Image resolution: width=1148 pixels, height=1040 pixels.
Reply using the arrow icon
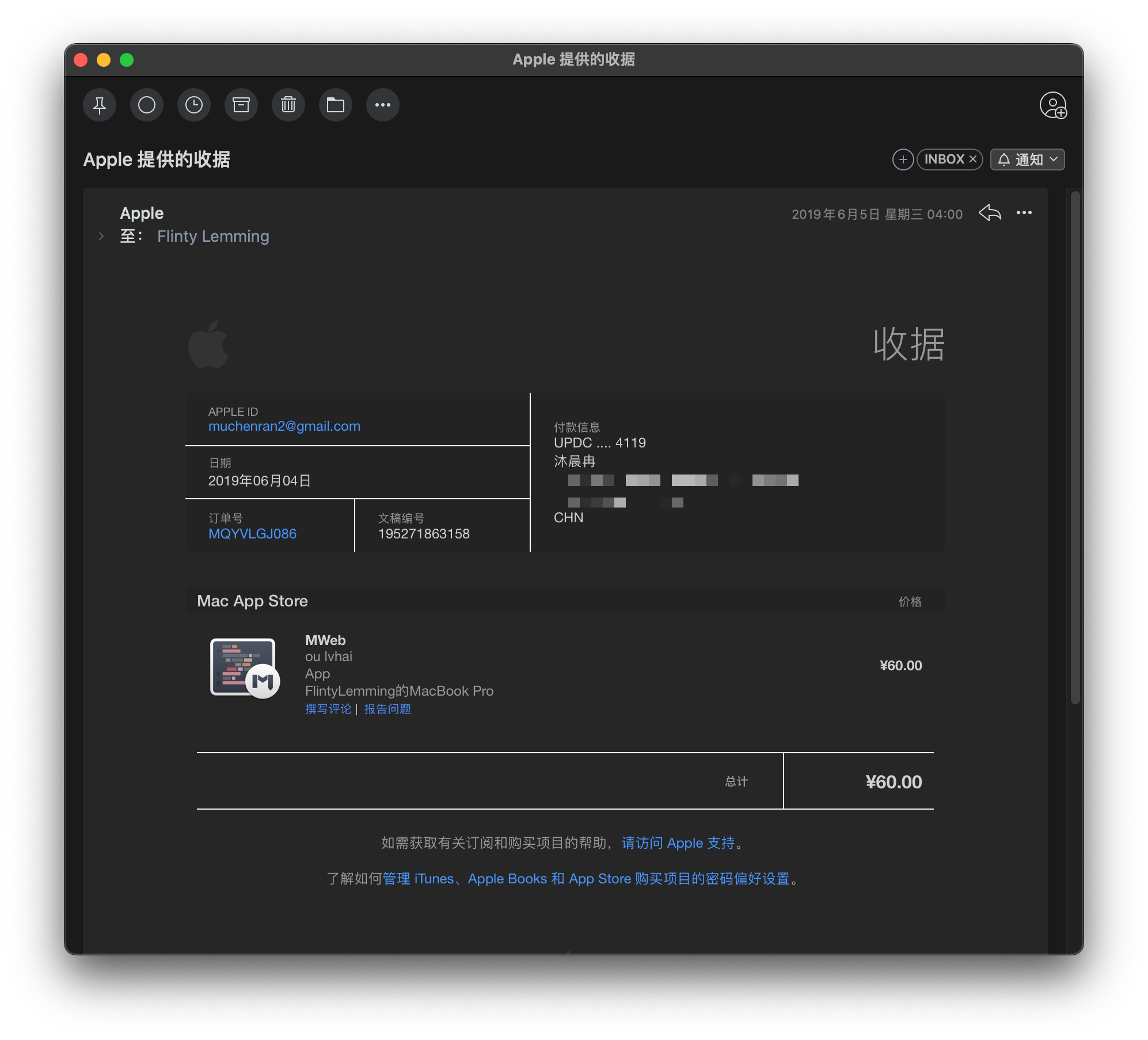(990, 213)
